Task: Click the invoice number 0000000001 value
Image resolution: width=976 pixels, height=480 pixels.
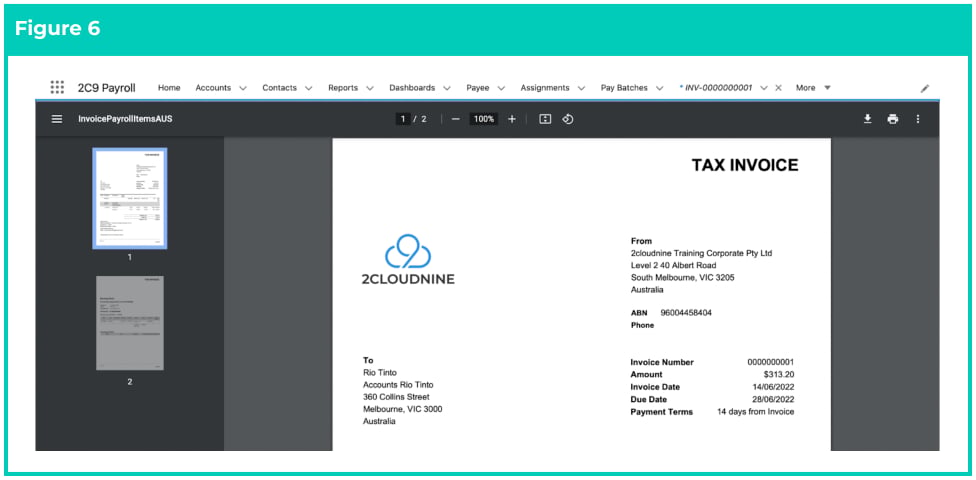Action: pos(771,362)
